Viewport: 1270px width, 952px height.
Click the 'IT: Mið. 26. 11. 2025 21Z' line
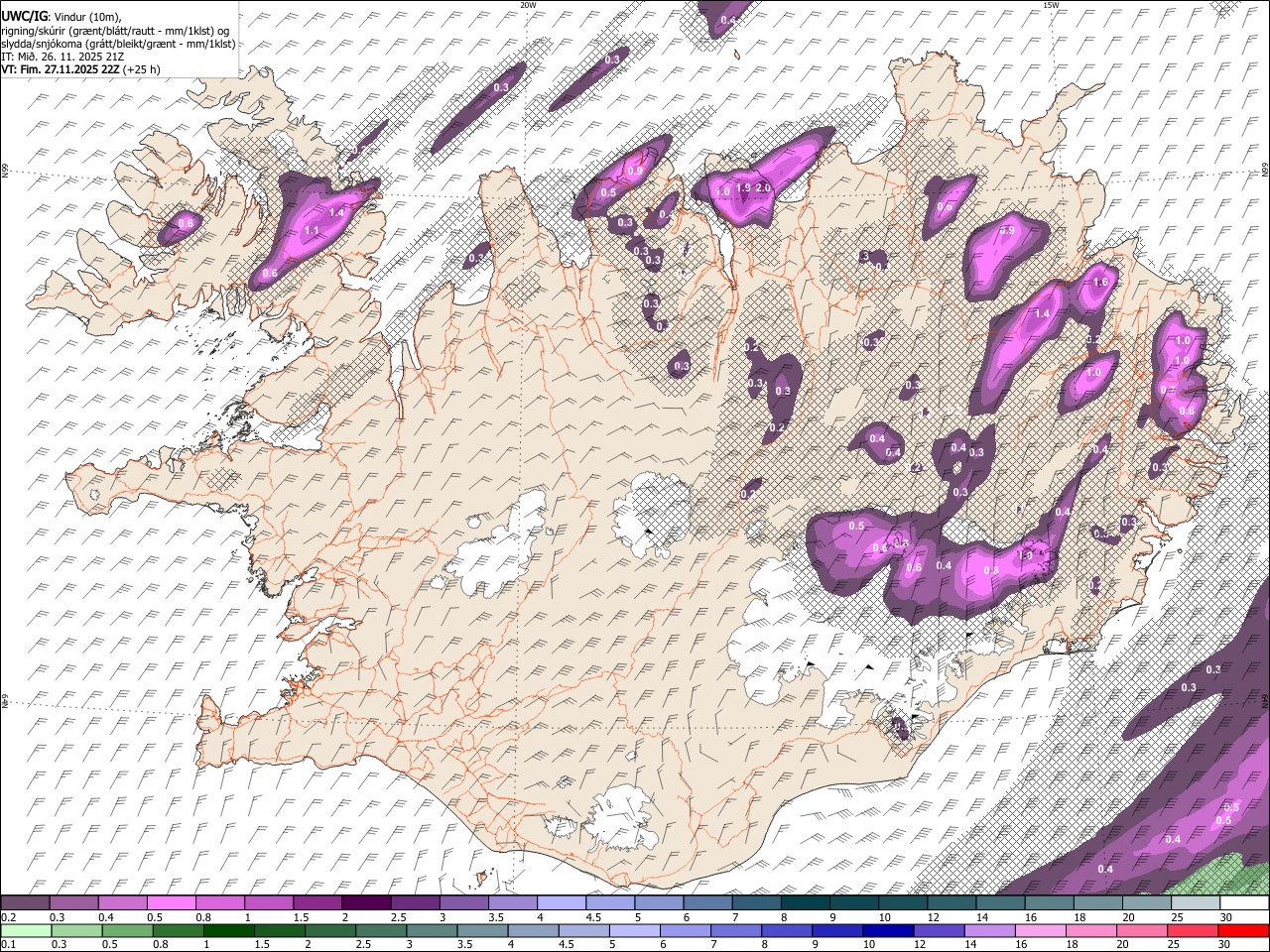click(63, 57)
